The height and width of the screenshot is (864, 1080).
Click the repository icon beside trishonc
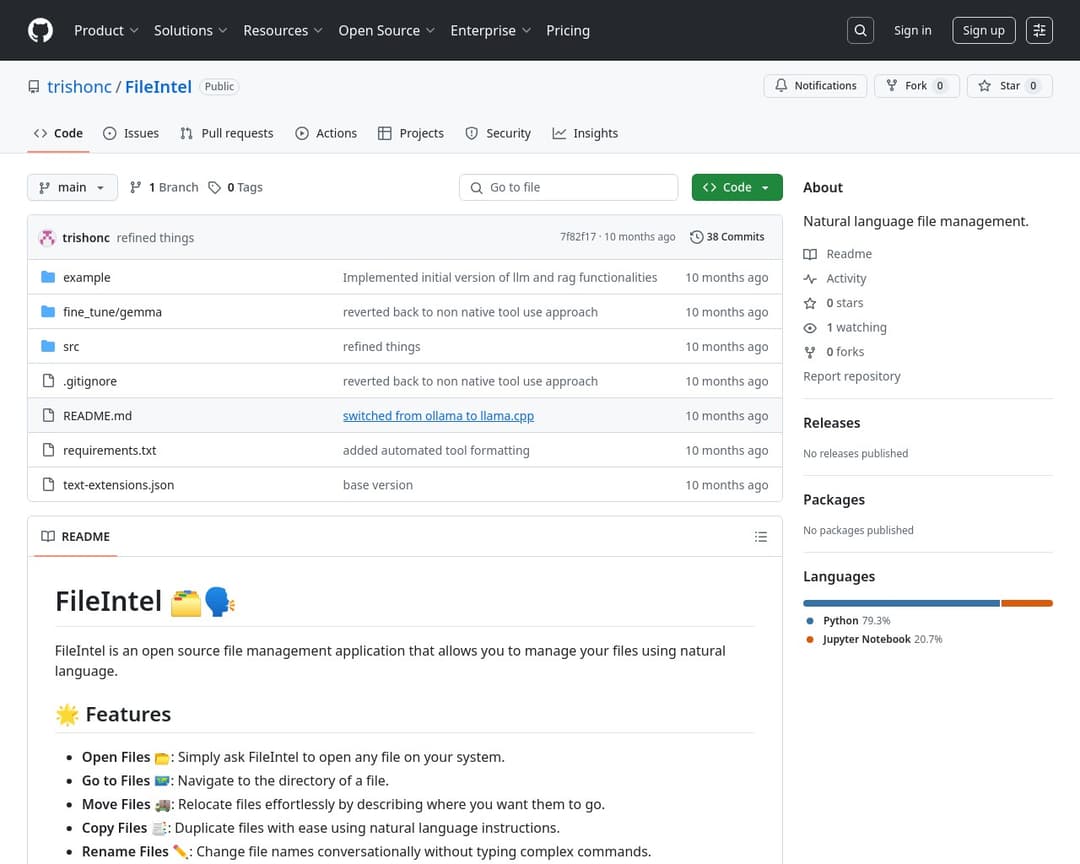[34, 87]
